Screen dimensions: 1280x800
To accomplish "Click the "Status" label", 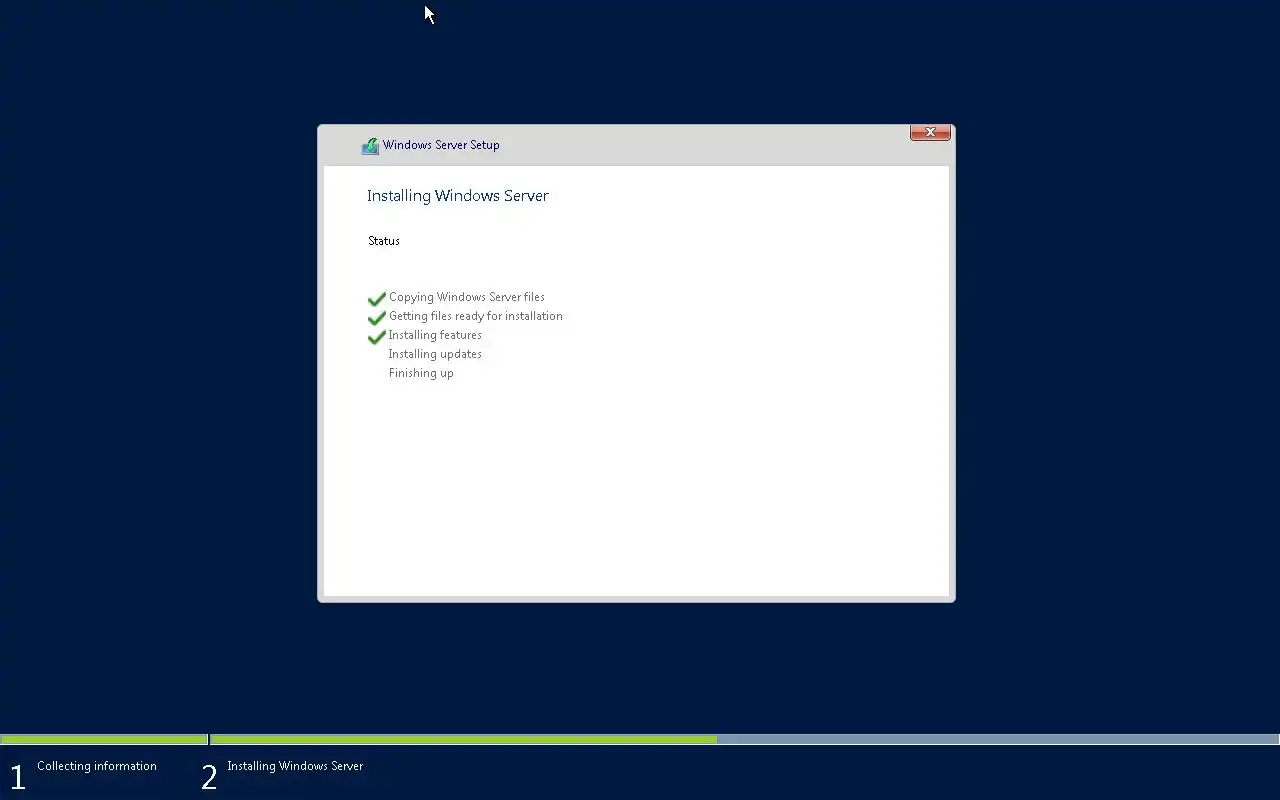I will 384,241.
